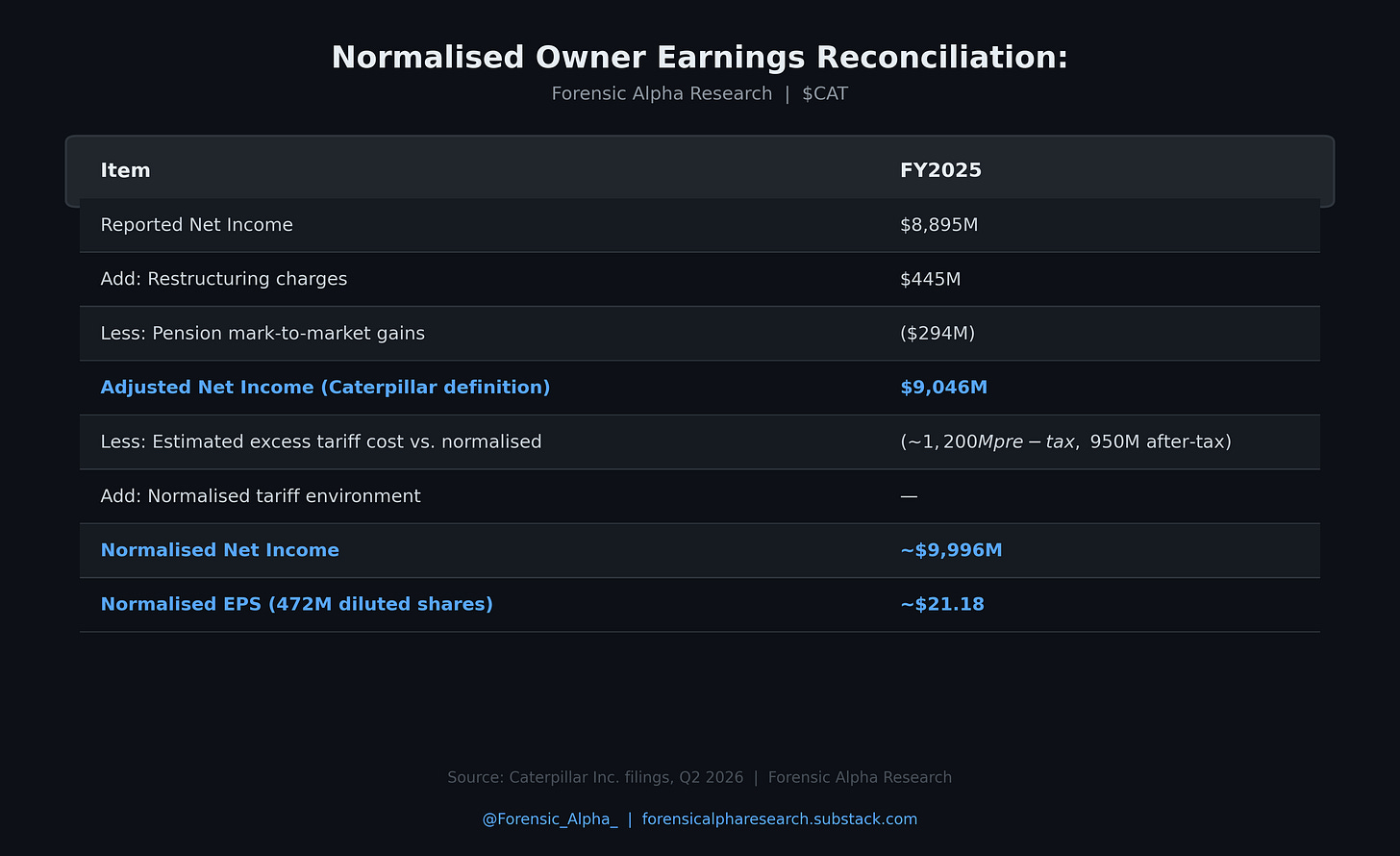
Task: Select the Normalised Net Income label
Action: (220, 550)
